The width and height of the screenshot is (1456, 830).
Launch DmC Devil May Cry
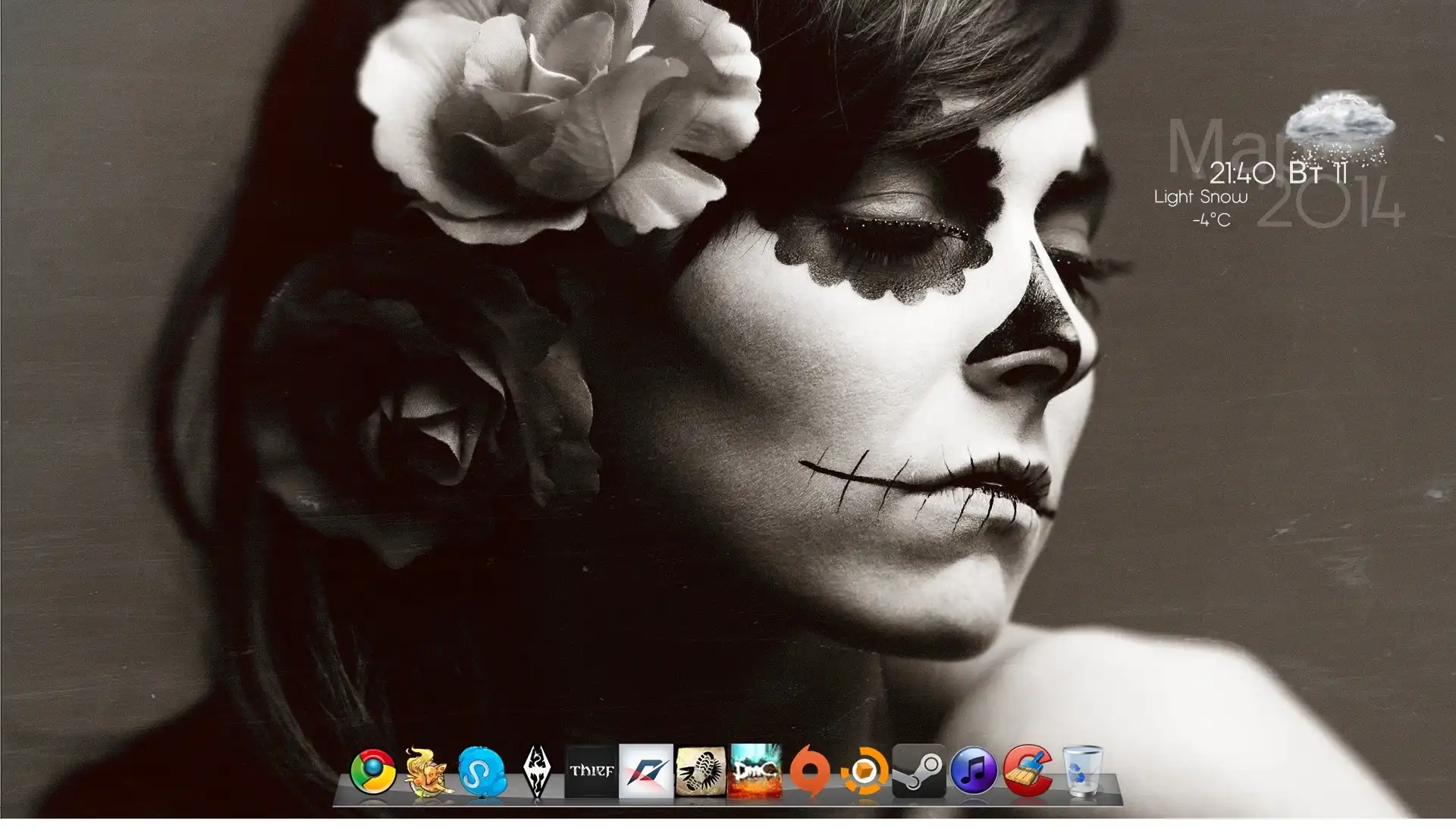[x=755, y=771]
